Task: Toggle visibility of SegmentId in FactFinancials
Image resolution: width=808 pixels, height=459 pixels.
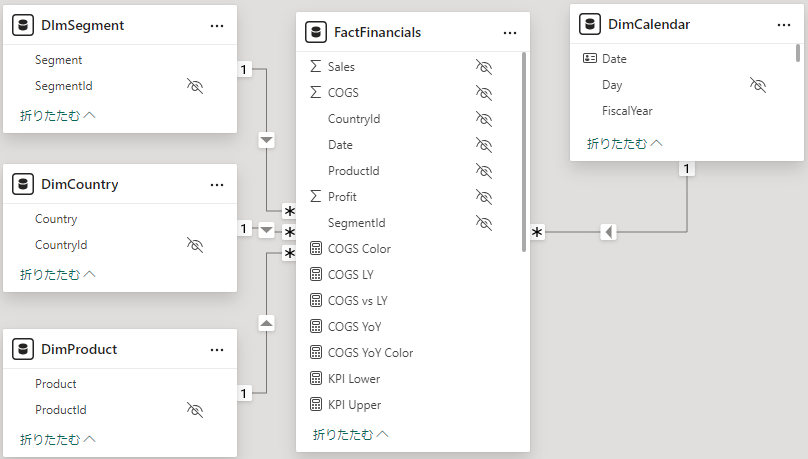Action: [484, 223]
